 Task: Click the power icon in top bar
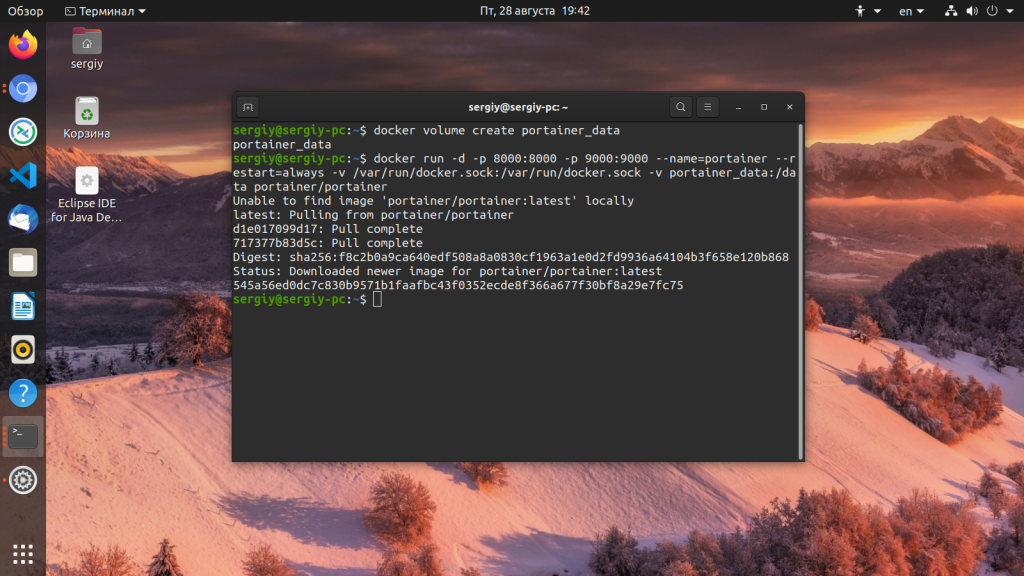pos(992,11)
